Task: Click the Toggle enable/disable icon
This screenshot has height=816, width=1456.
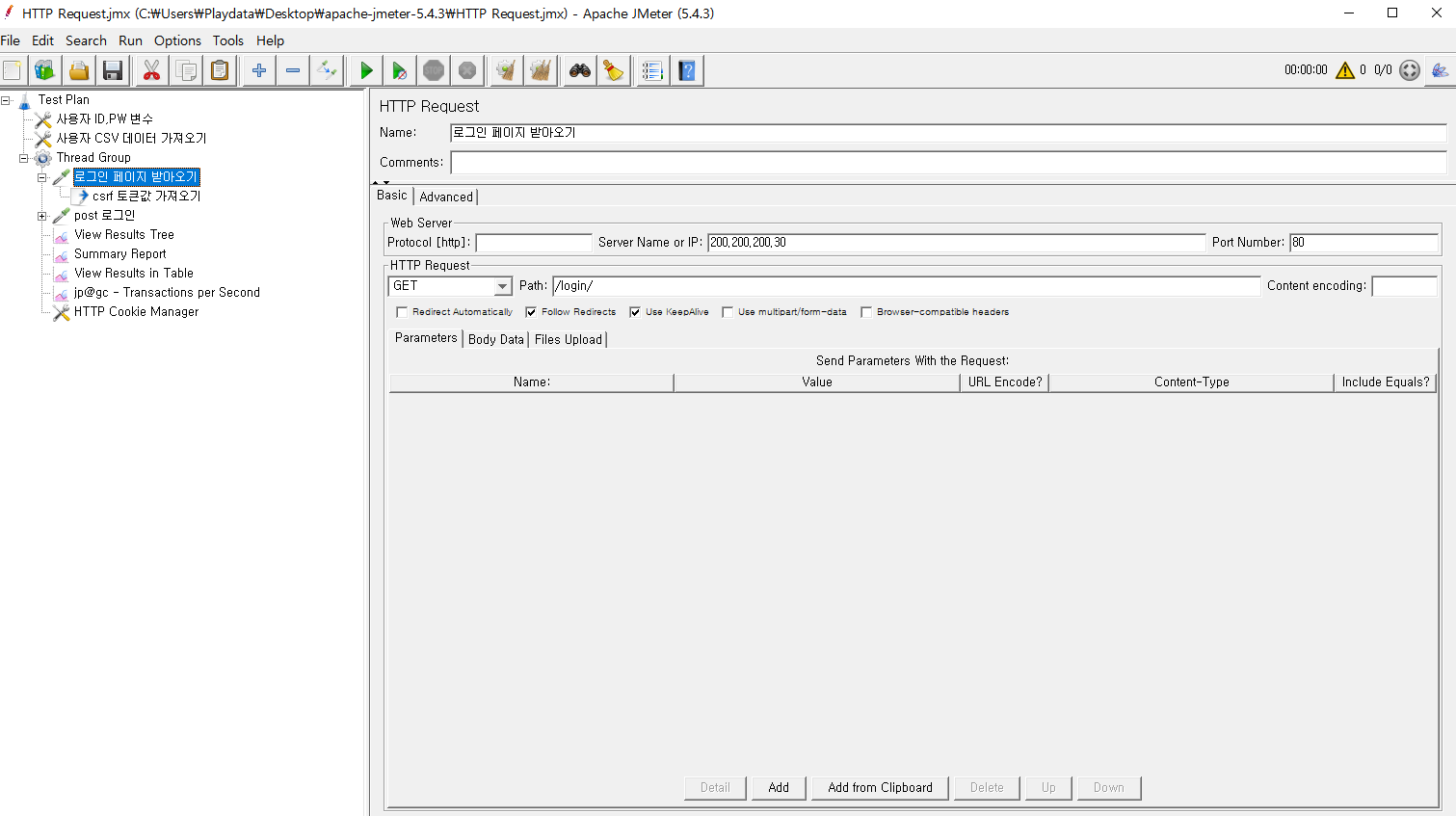Action: click(327, 70)
